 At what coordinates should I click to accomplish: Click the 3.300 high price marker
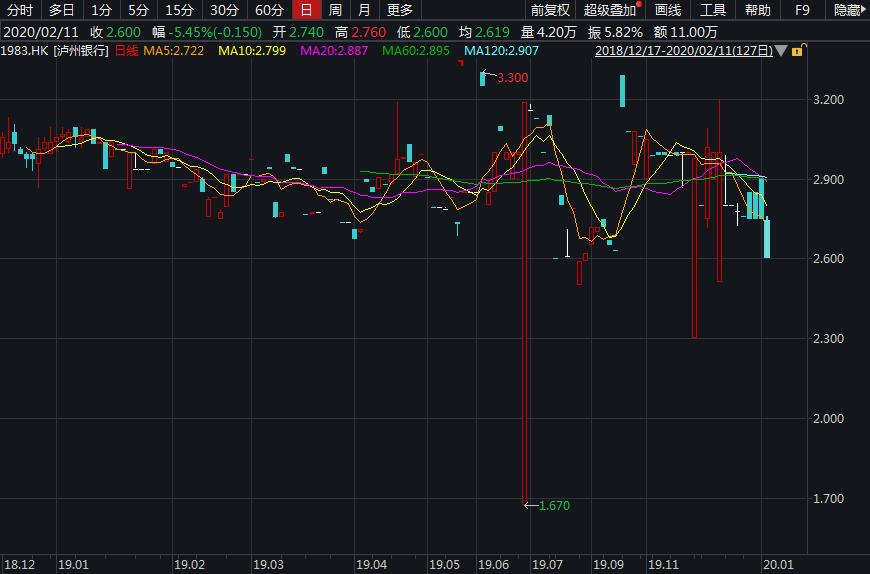pos(512,77)
